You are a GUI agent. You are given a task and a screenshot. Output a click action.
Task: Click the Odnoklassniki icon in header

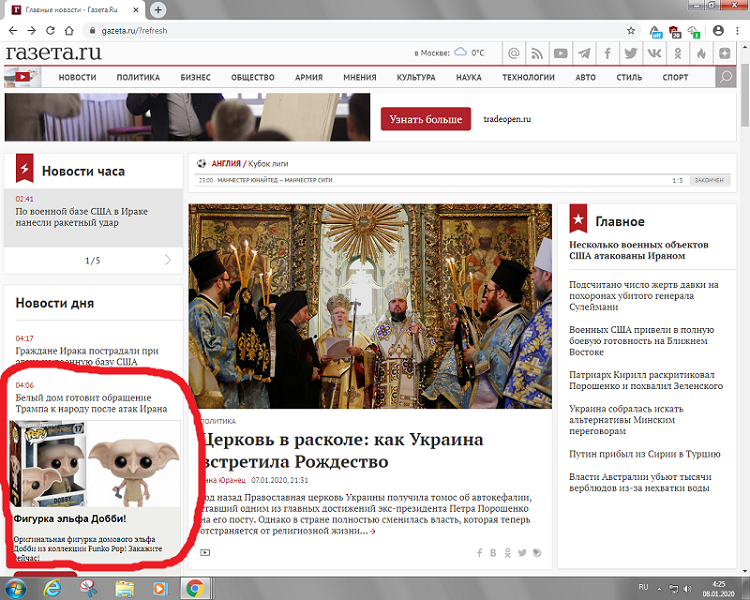pyautogui.click(x=677, y=53)
